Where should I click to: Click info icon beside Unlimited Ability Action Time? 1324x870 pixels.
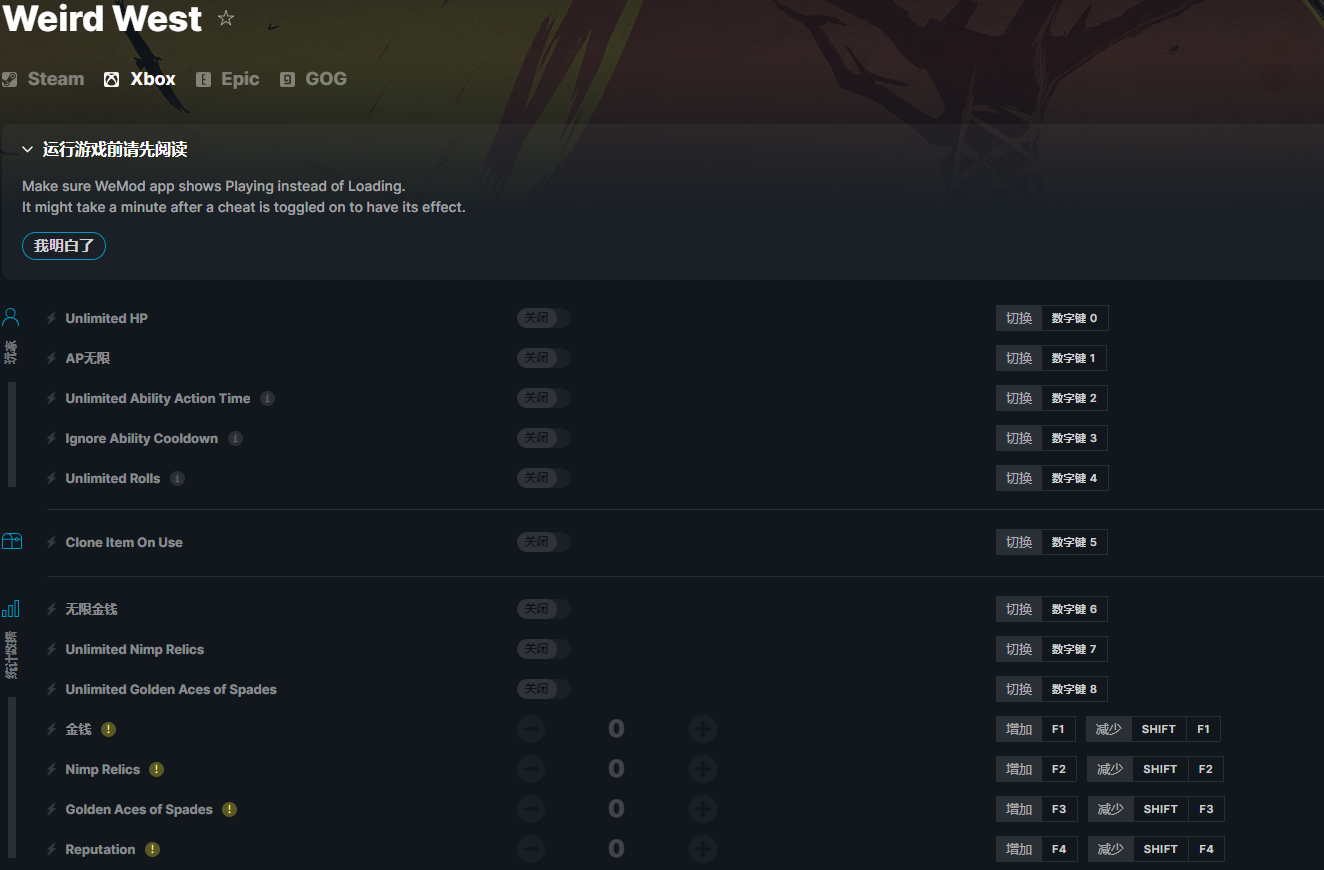[x=267, y=398]
